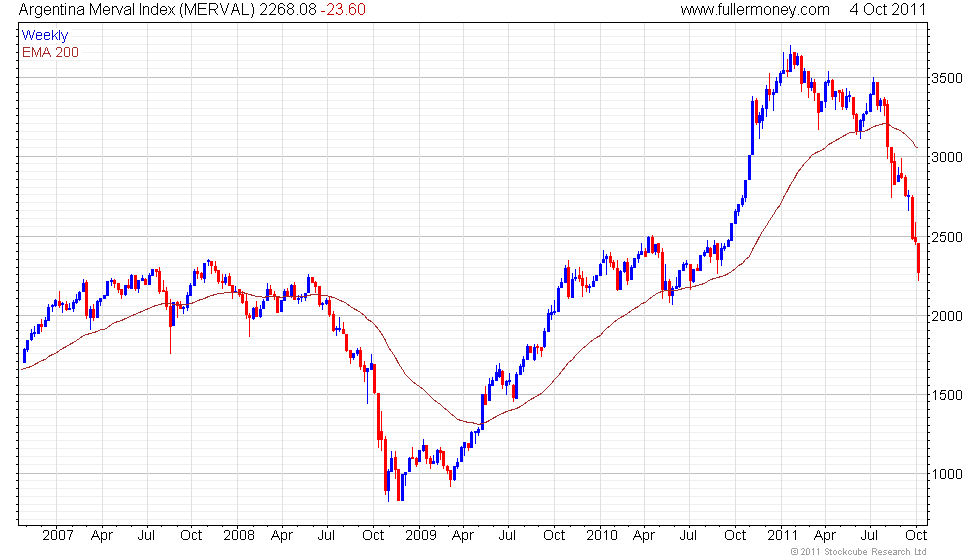Click the 'Apr' label right after 2007

point(101,536)
